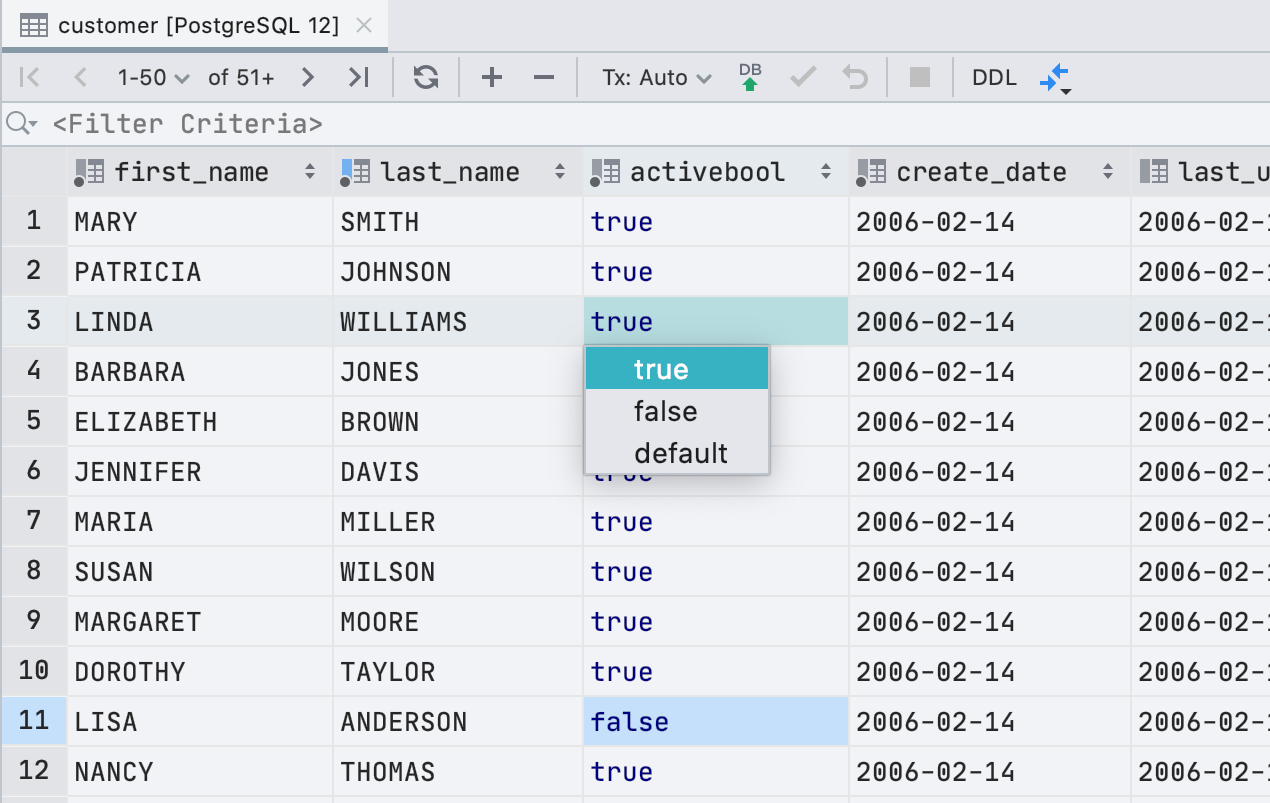Click the filter search magnifier icon
This screenshot has width=1270, height=803.
tap(20, 123)
